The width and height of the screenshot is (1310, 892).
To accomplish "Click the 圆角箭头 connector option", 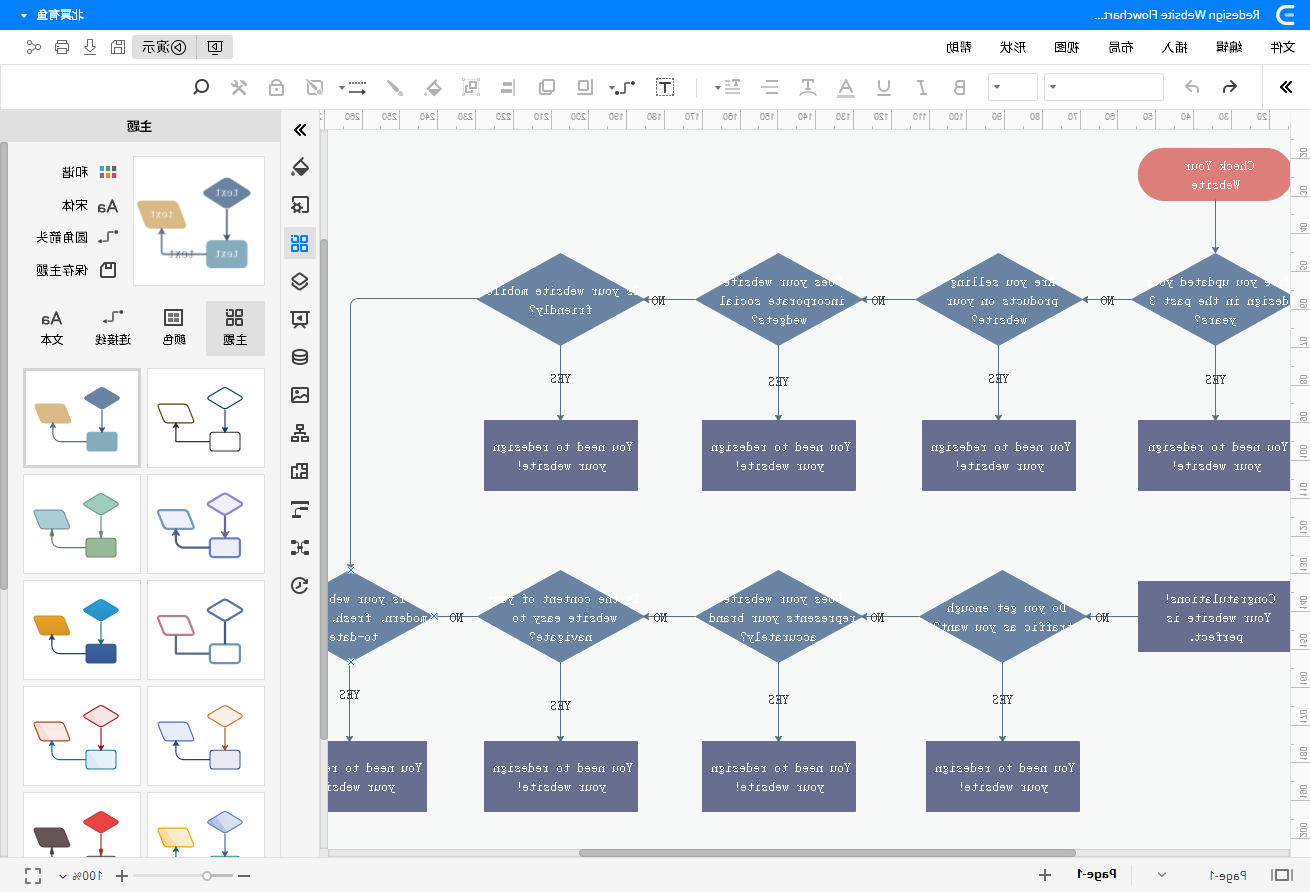I will (x=77, y=237).
